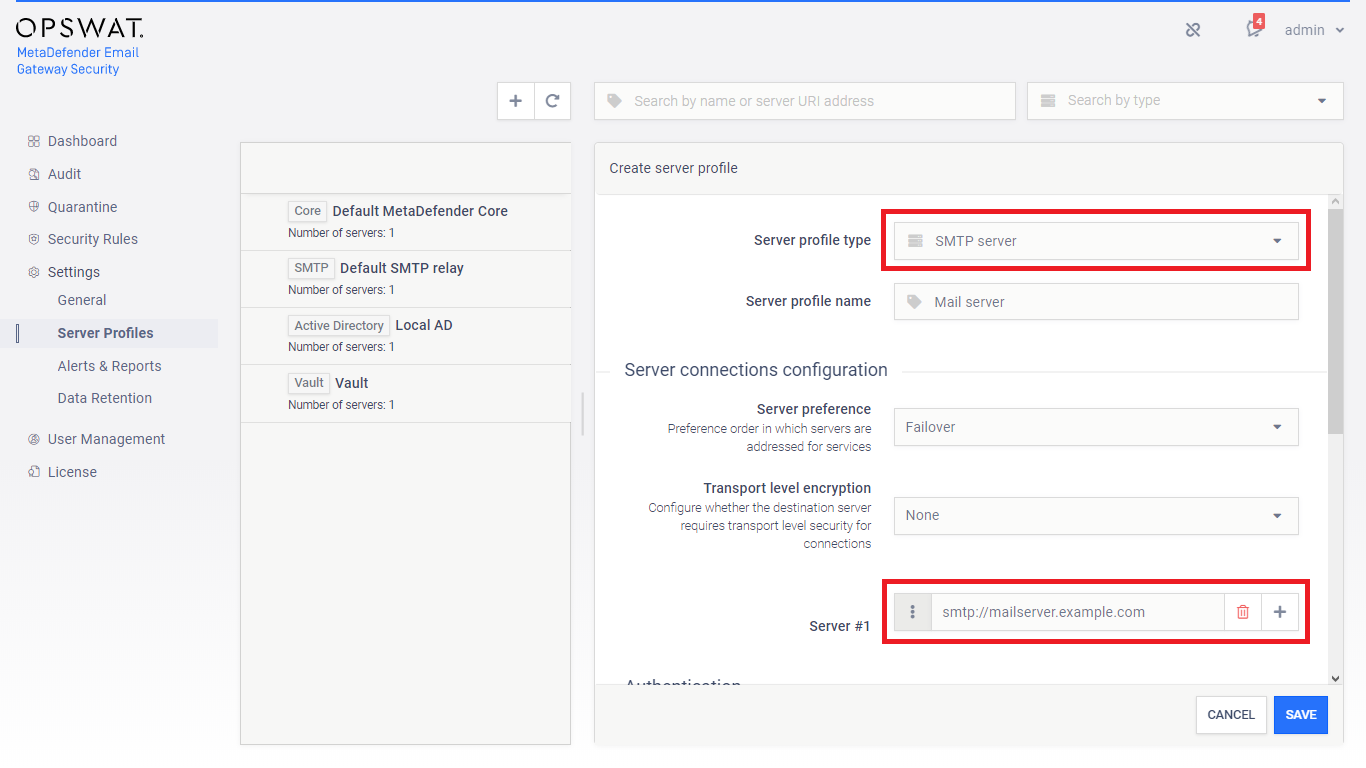Click the form scrollbar up arrow
This screenshot has height=768, width=1366.
(1335, 202)
